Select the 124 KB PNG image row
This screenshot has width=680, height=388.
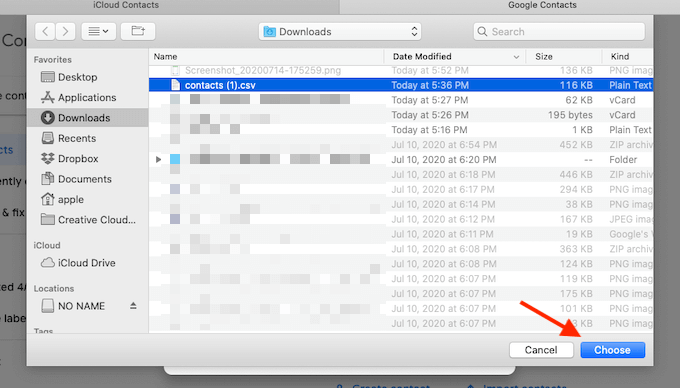401,264
